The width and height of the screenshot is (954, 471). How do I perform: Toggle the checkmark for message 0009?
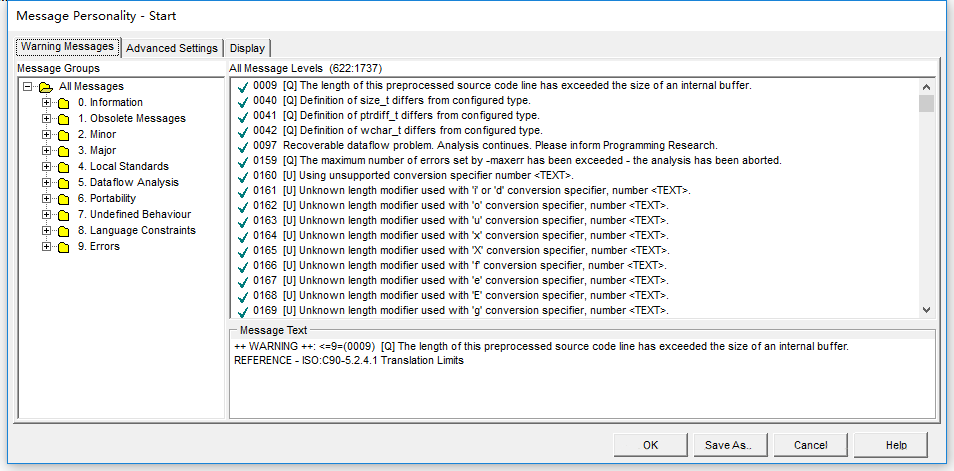coord(240,86)
